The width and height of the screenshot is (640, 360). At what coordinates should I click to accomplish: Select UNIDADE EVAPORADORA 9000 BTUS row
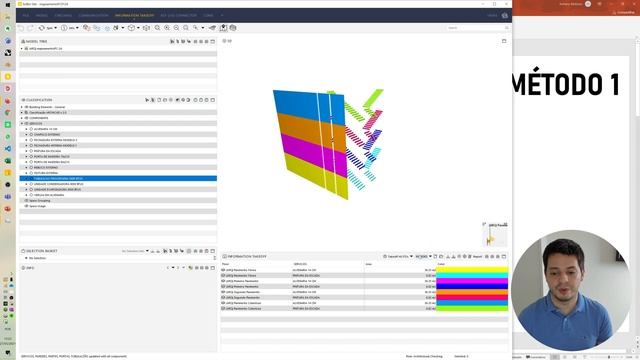tap(57, 189)
